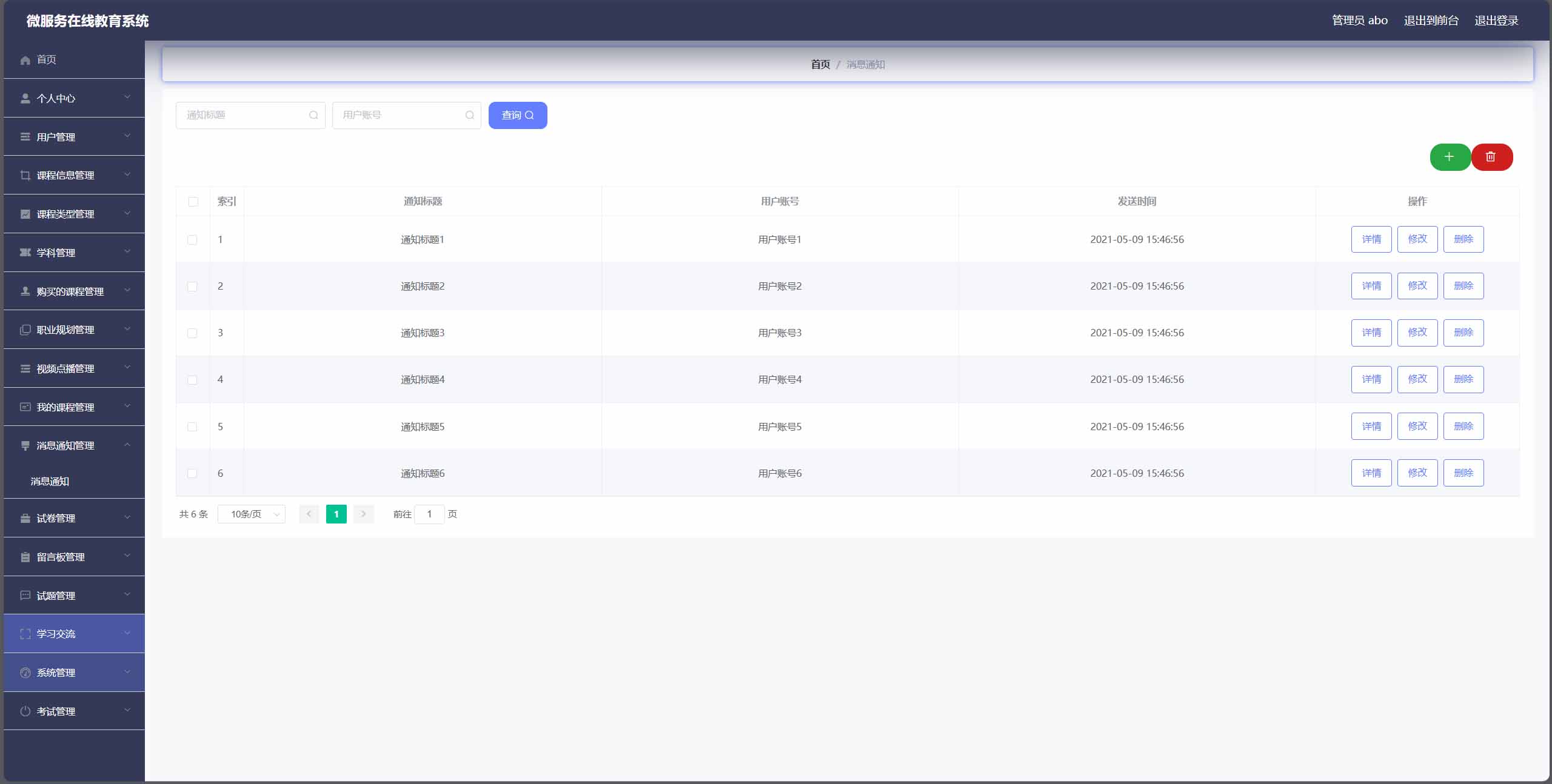Click the crop icon next to 课程信息管理
The image size is (1552, 784).
click(25, 175)
